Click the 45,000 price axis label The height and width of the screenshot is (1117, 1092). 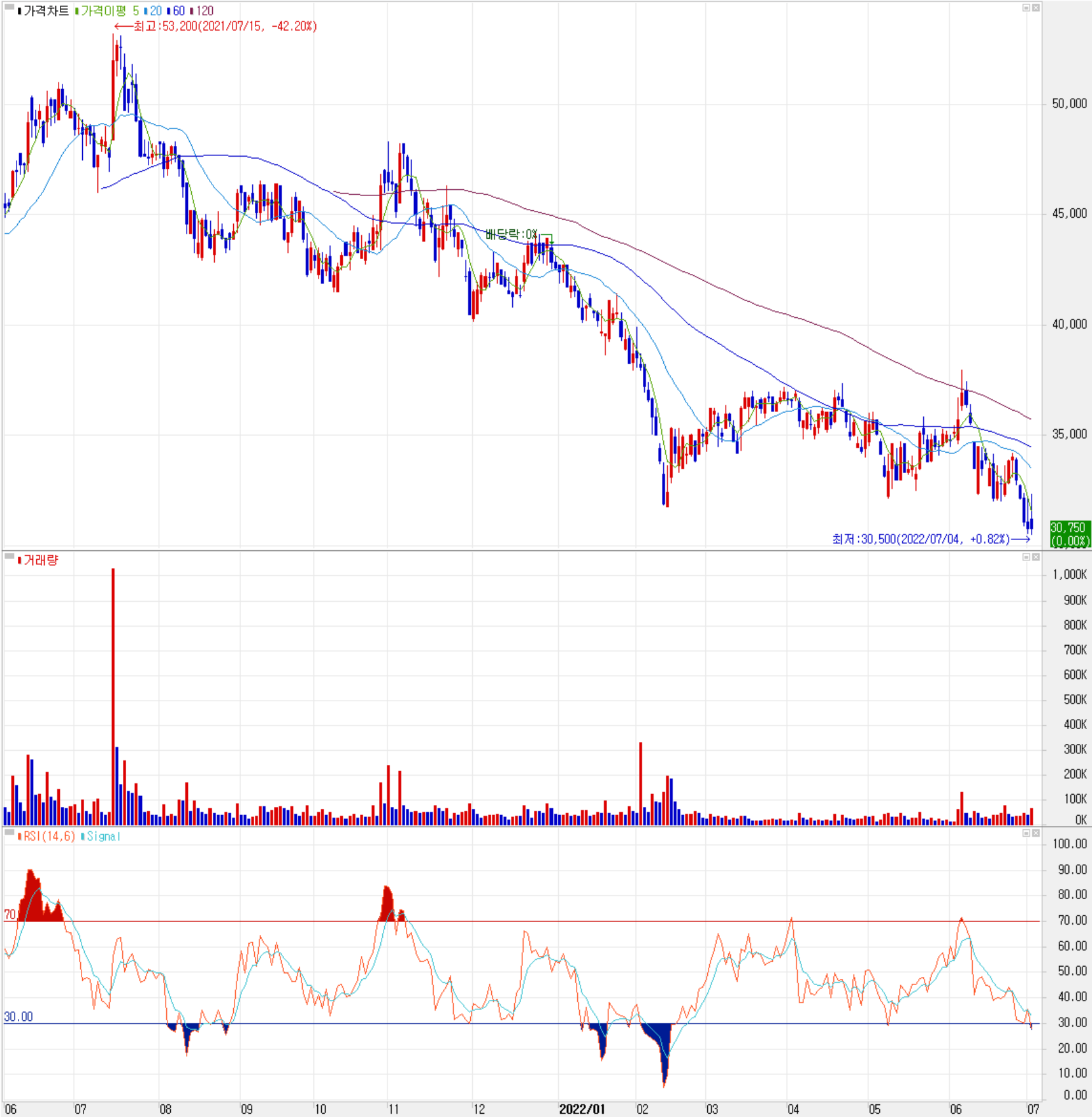(x=1069, y=214)
